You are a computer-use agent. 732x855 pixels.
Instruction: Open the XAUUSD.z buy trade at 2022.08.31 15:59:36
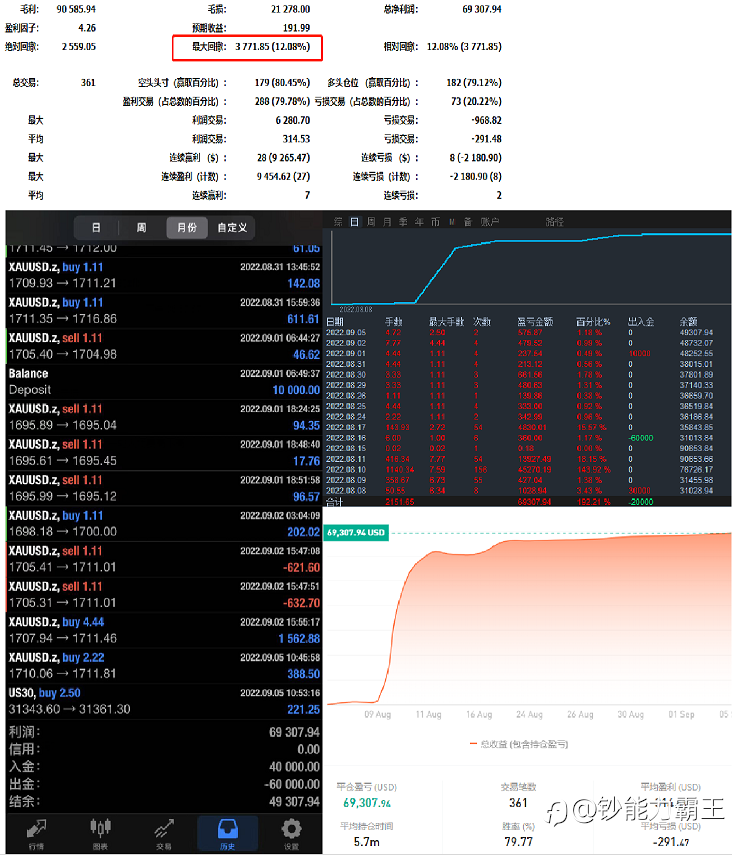[164, 311]
